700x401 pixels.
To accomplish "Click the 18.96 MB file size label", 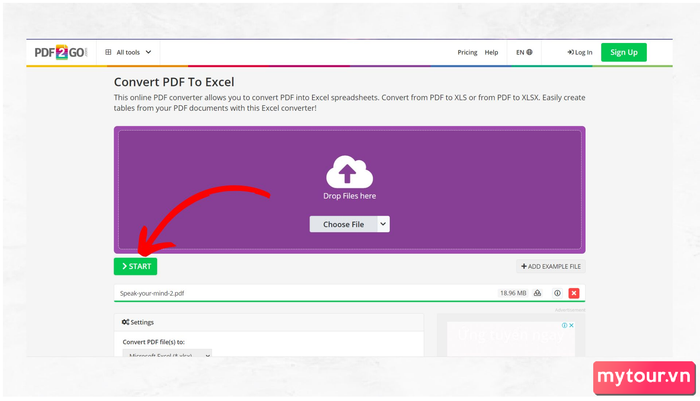I will pos(513,293).
